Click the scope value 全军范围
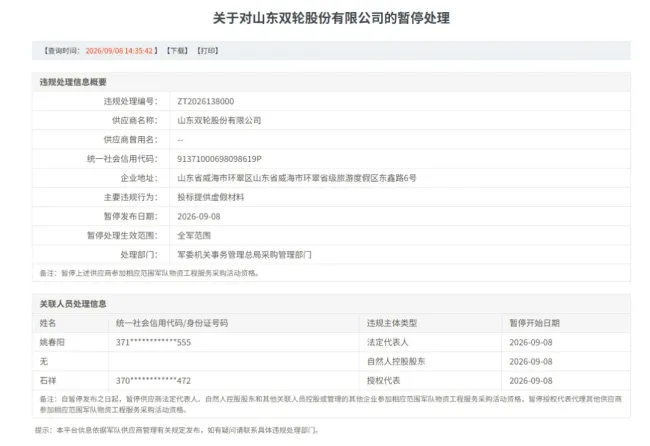 tap(194, 235)
